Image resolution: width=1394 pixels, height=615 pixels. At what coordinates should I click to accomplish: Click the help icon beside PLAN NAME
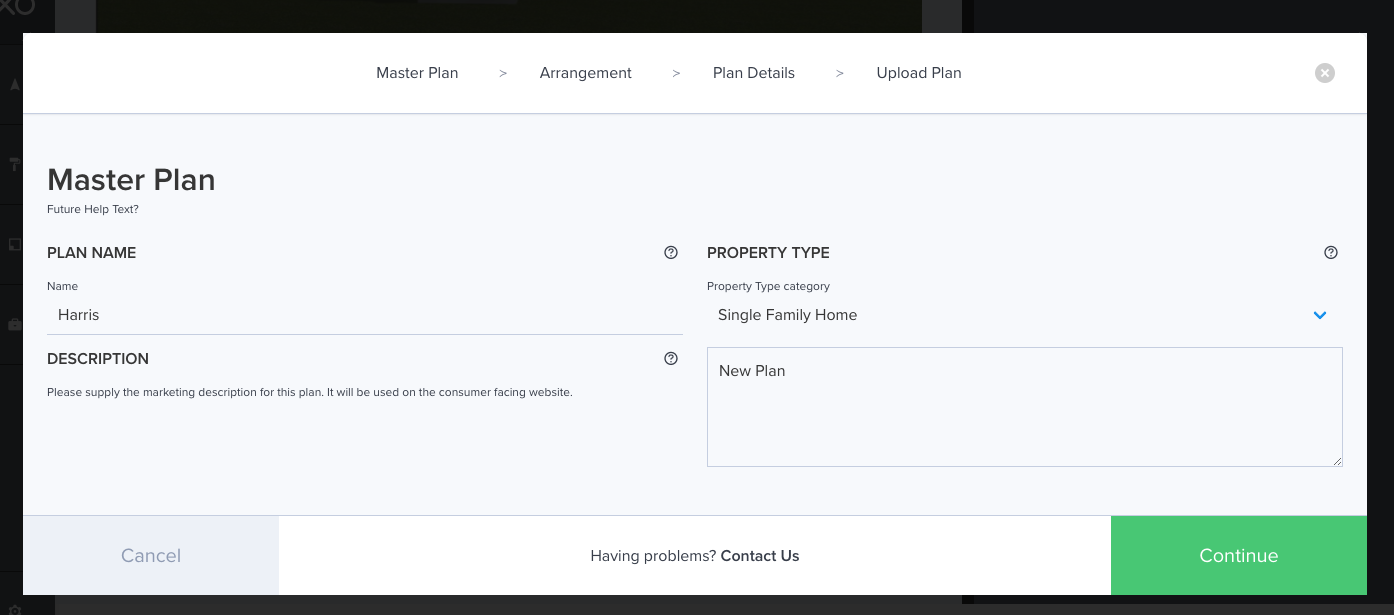[x=671, y=253]
